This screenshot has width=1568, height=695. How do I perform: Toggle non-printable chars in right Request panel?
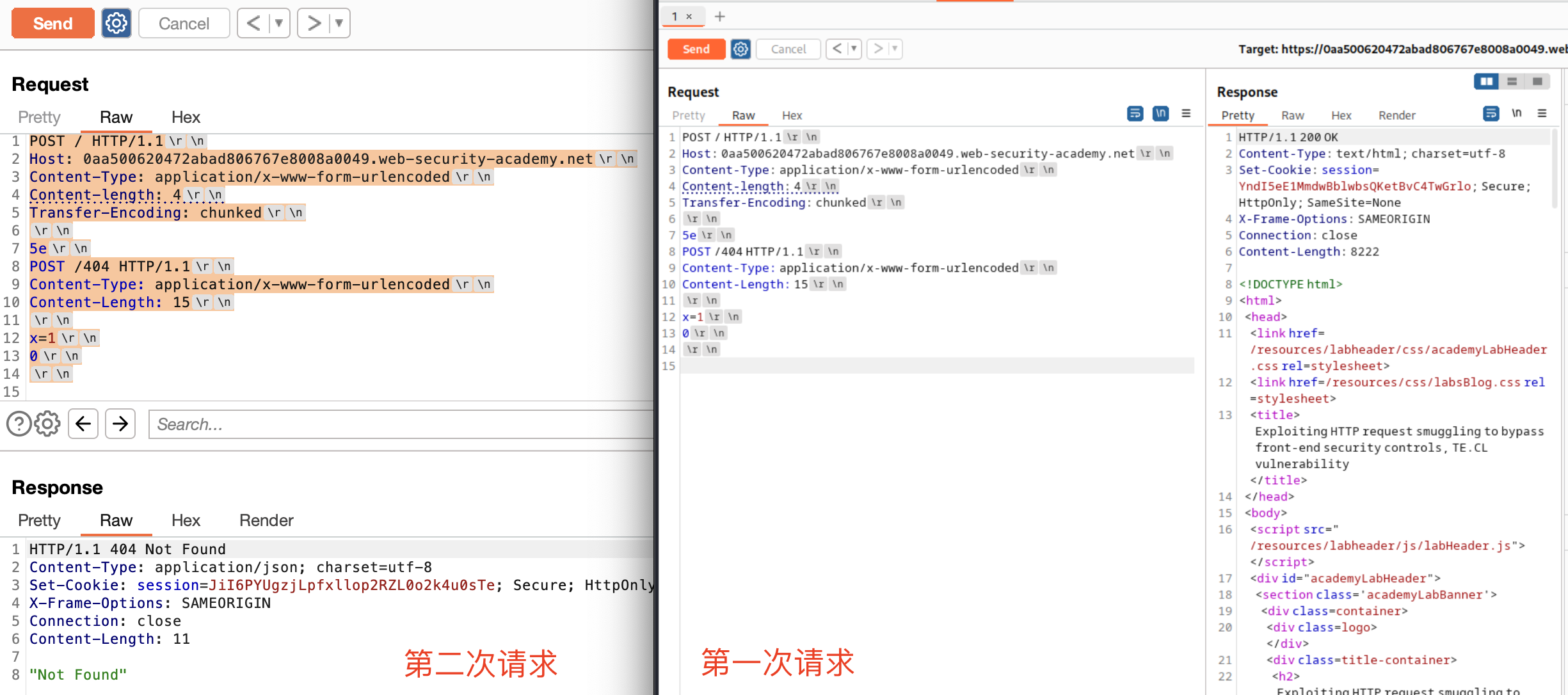(x=1160, y=113)
